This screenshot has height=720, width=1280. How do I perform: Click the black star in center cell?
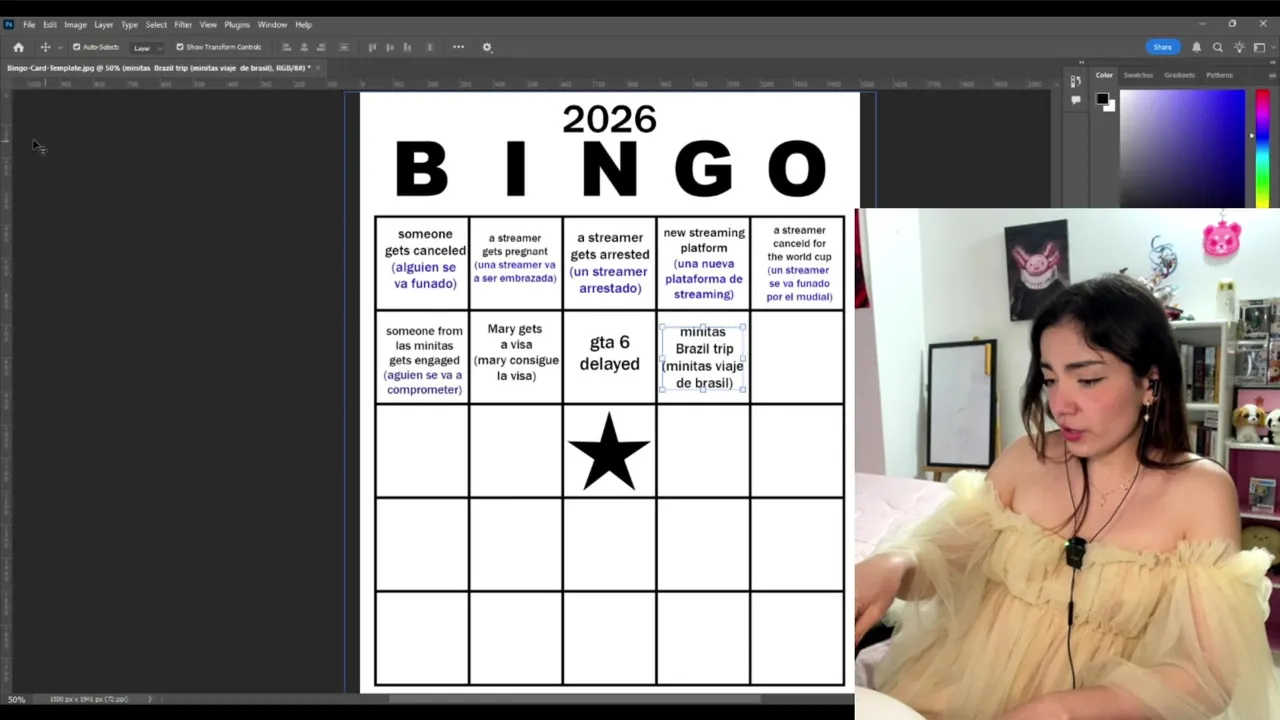[x=609, y=451]
